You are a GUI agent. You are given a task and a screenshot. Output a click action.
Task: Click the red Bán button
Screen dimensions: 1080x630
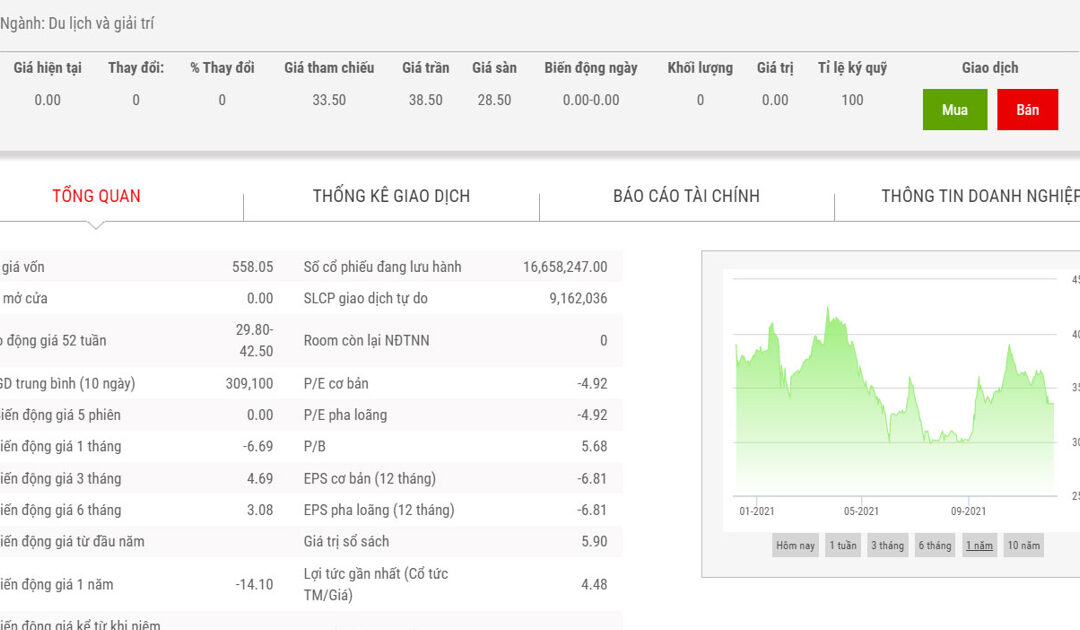point(1027,109)
